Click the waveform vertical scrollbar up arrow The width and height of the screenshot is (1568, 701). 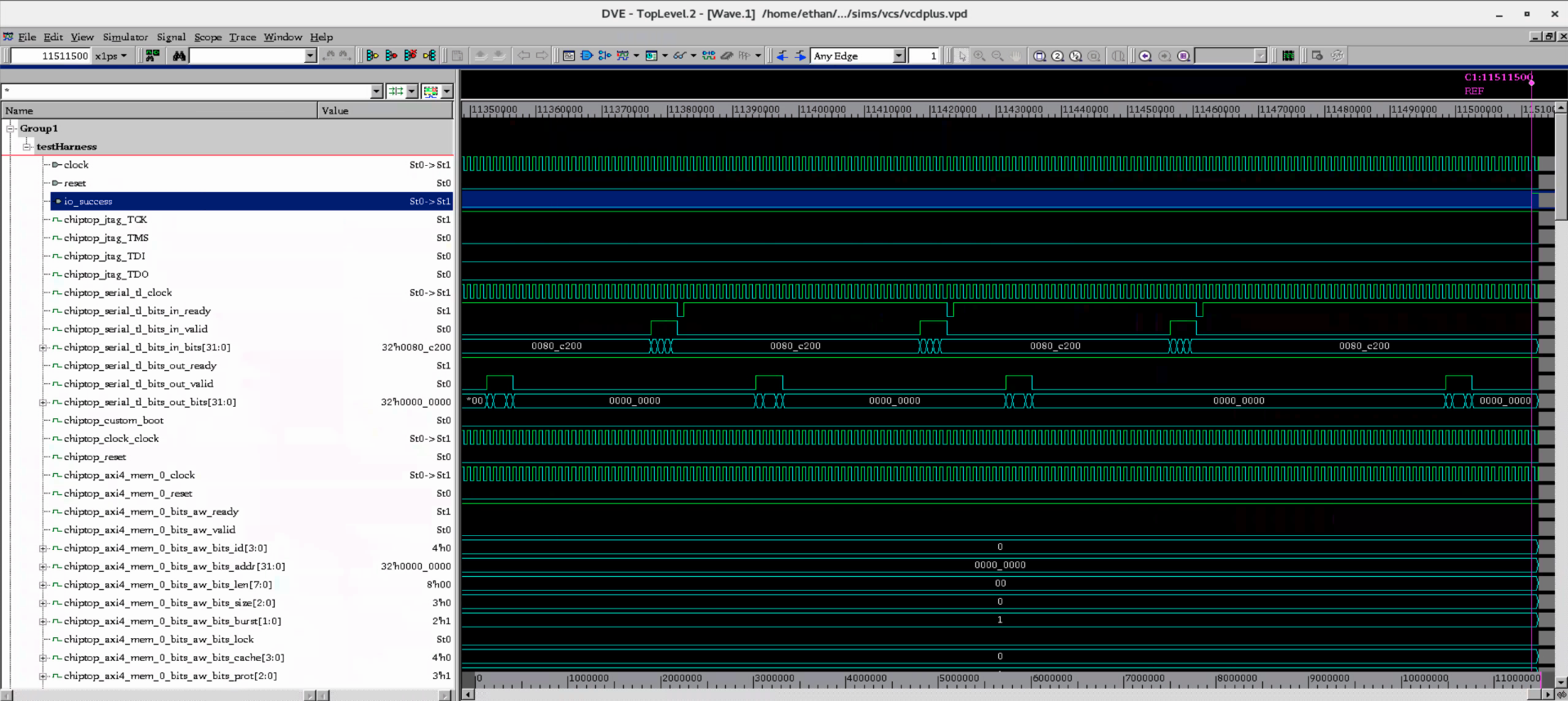[x=1561, y=107]
